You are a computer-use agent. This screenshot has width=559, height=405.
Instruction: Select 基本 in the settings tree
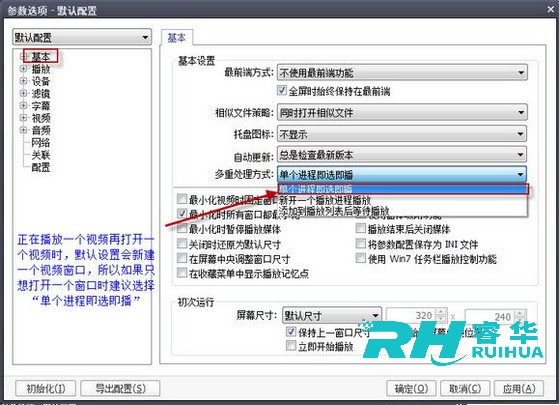(x=41, y=56)
